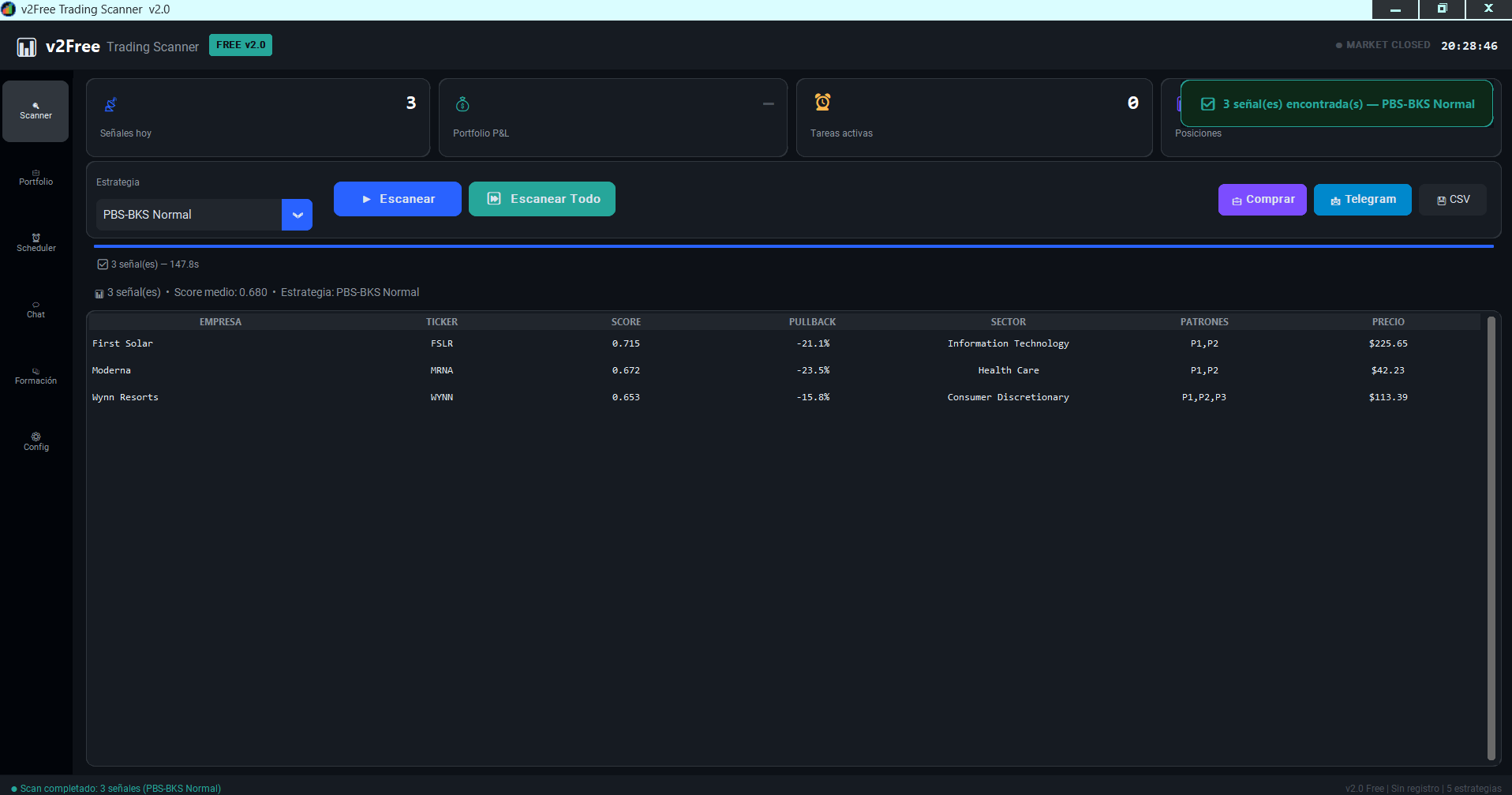This screenshot has width=1512, height=795.
Task: Click the checkmark in the green señales banner
Action: [1207, 103]
